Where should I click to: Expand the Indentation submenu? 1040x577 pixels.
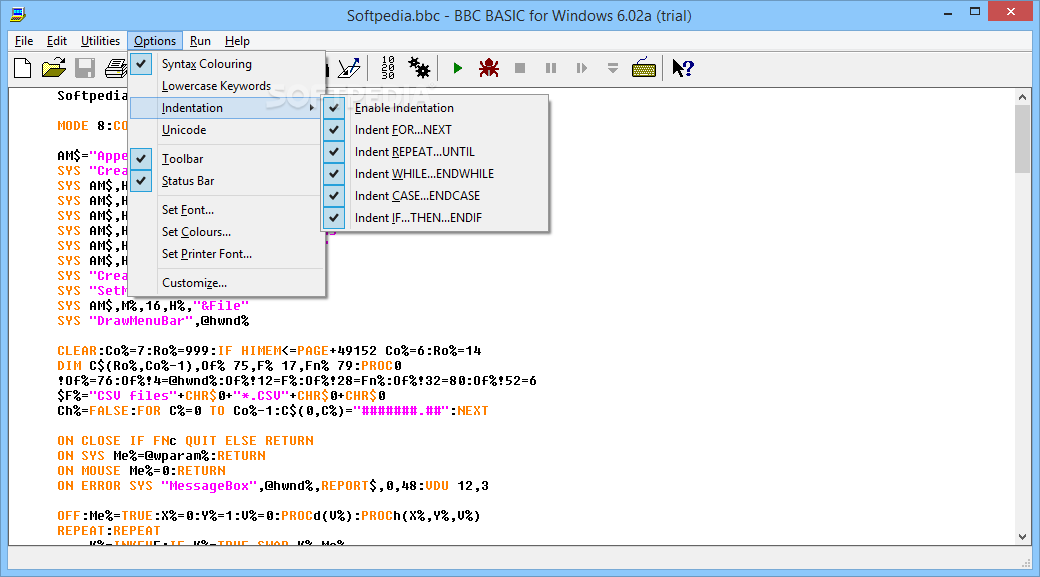tap(226, 107)
